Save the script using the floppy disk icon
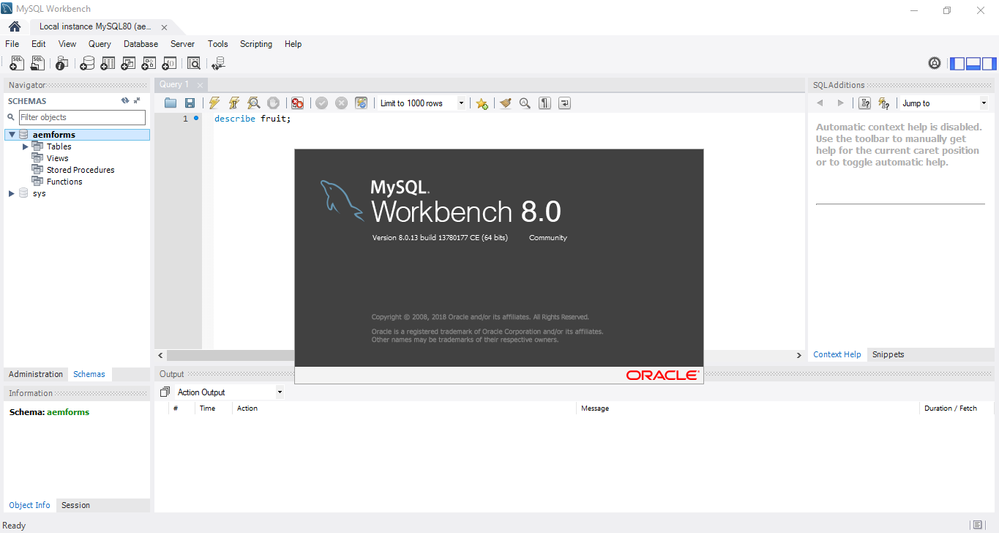The image size is (999, 533). (189, 103)
